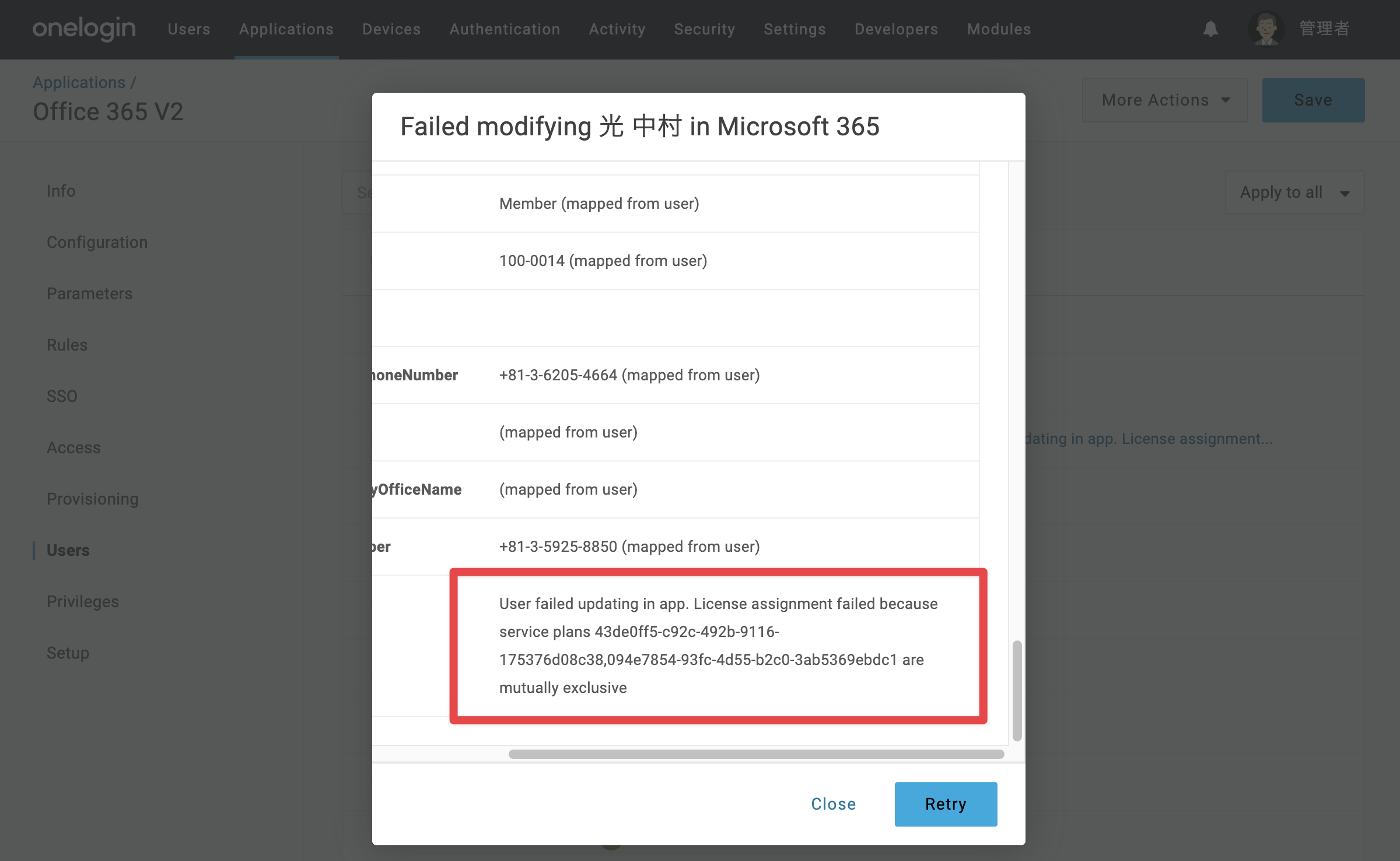Select Access in the sidebar
Image resolution: width=1400 pixels, height=861 pixels.
coord(74,447)
